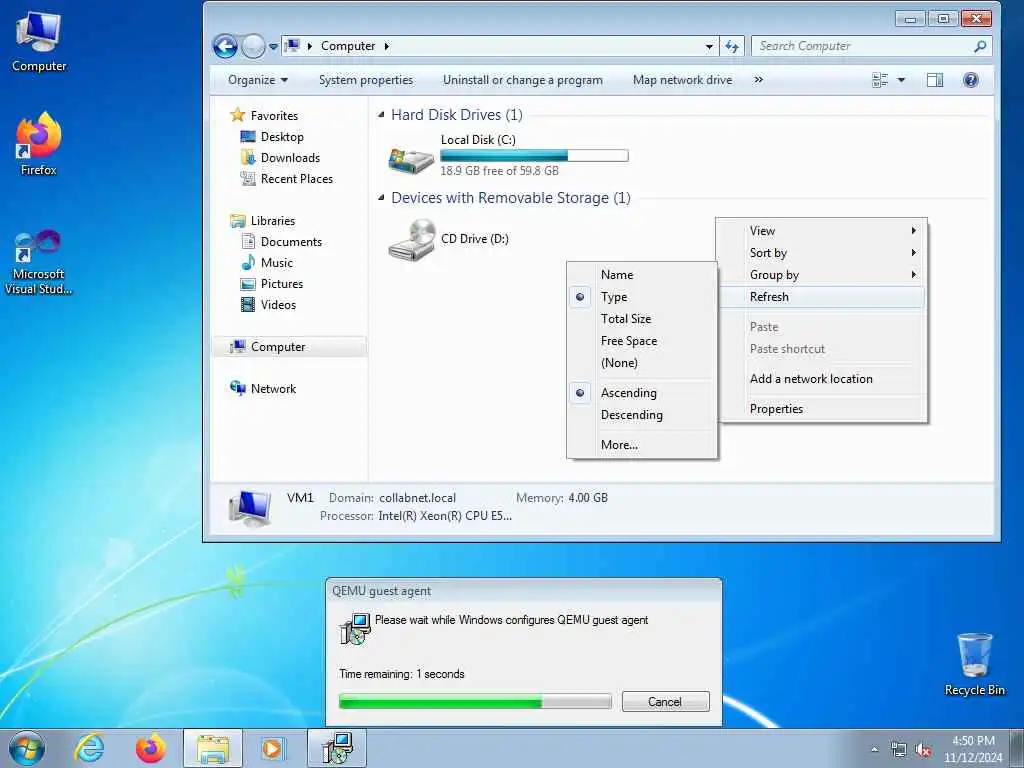Select the CD Drive (D:) icon

click(411, 240)
